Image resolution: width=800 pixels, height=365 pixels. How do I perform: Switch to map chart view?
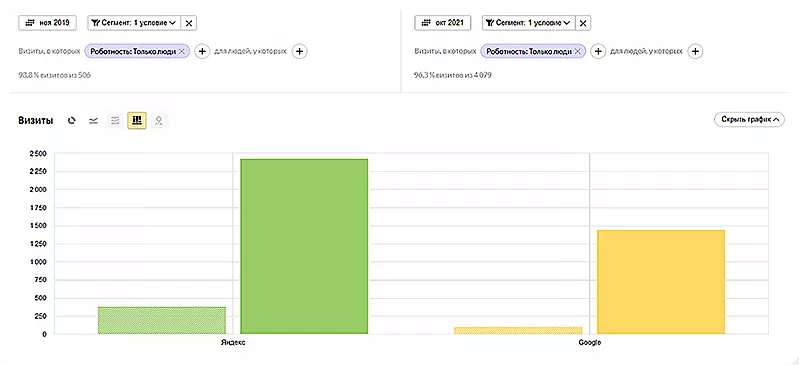click(x=159, y=120)
